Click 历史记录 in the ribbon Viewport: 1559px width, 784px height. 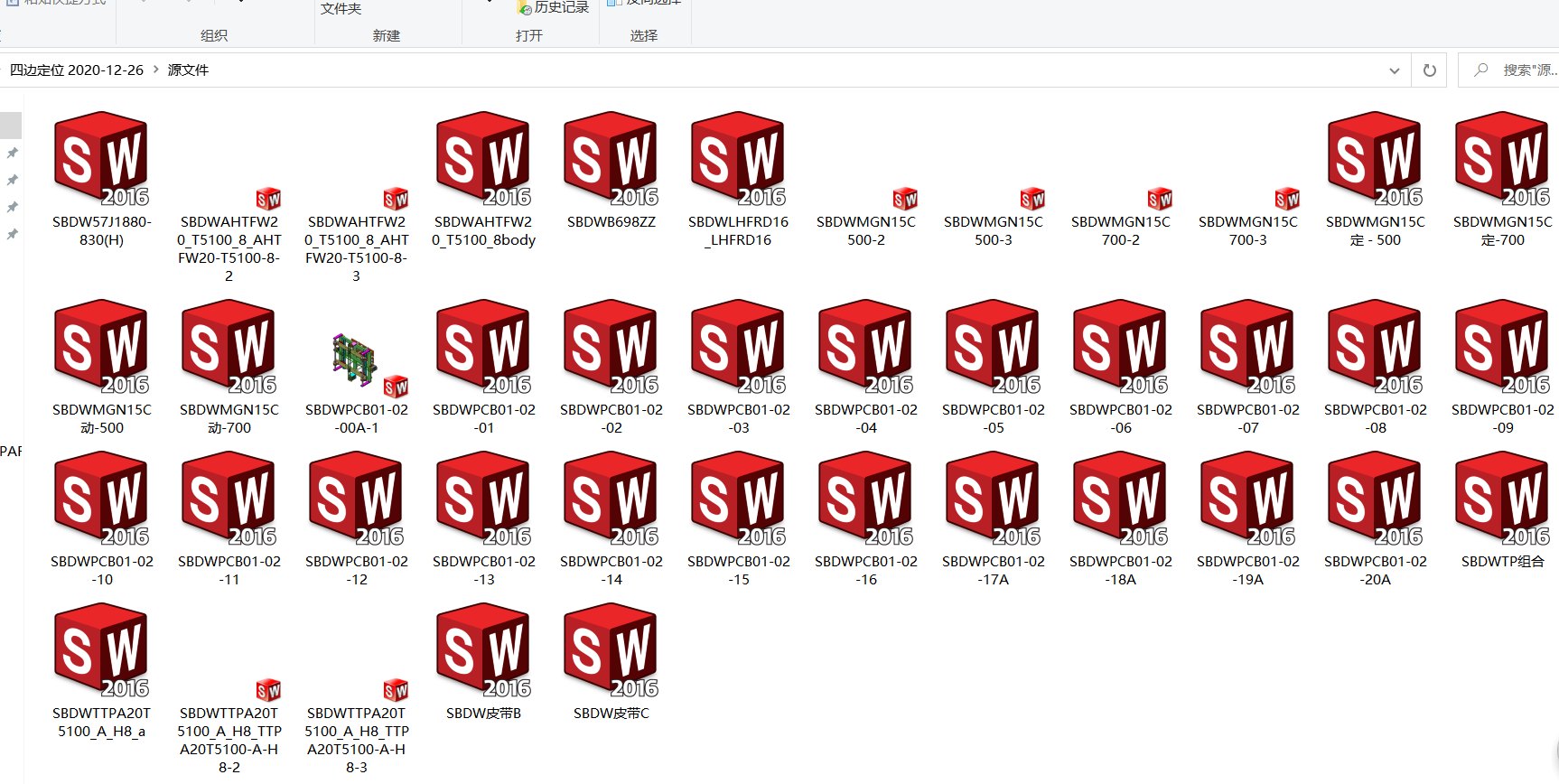tap(553, 7)
